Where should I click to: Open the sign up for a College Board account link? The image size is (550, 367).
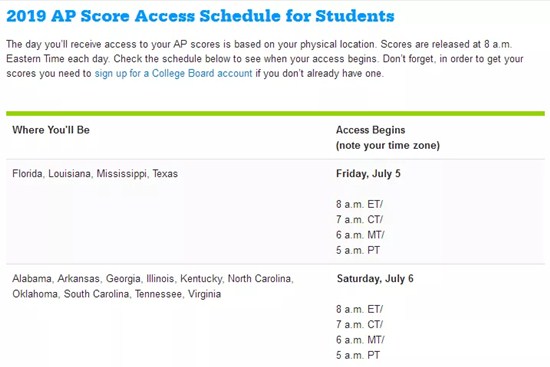pos(173,73)
